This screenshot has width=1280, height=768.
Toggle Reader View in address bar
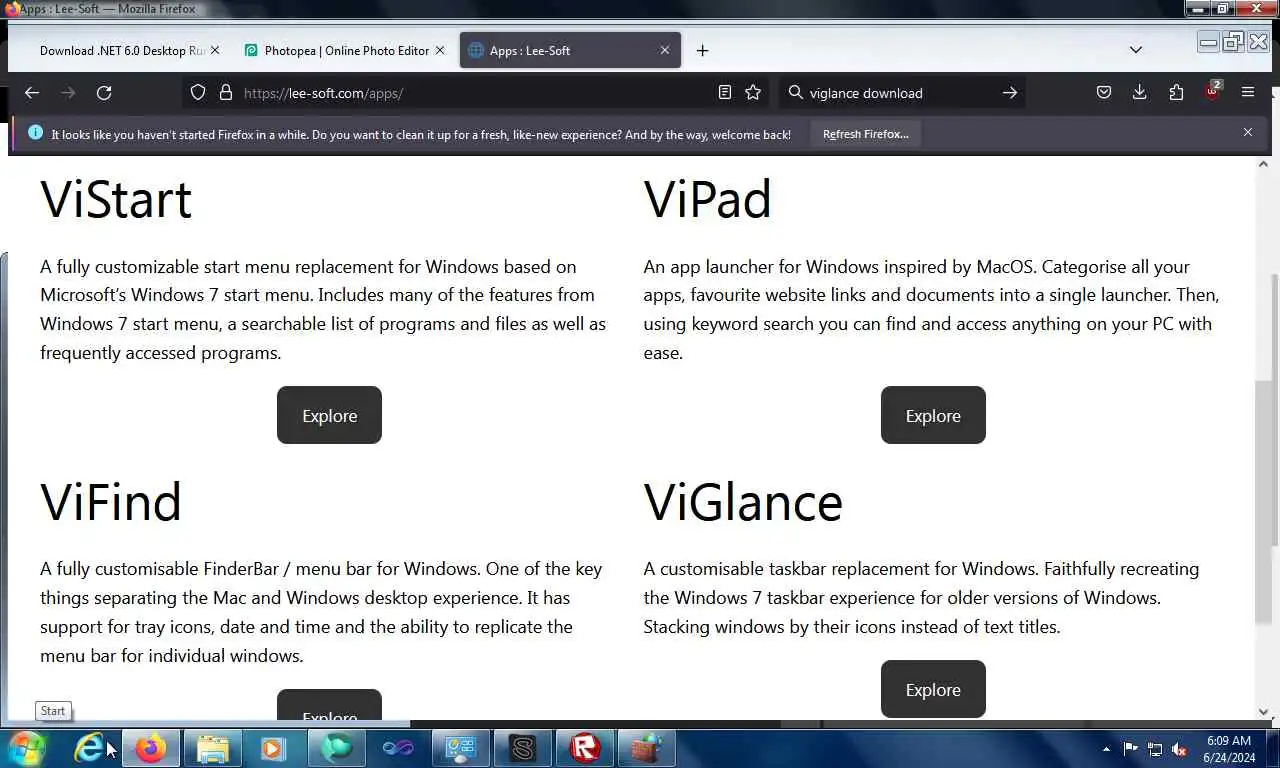[725, 93]
